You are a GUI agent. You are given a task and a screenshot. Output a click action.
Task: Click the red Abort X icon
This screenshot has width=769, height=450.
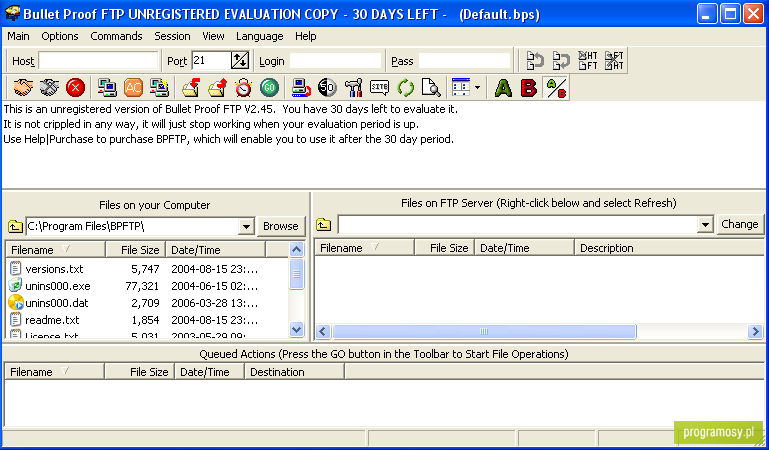76,88
